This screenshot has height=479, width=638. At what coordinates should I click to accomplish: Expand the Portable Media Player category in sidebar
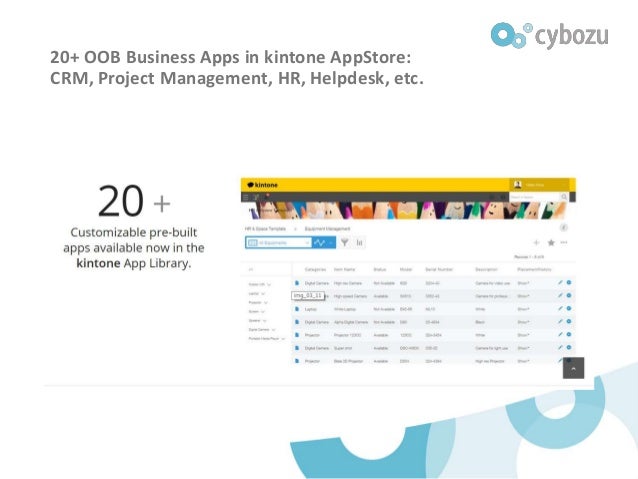coord(283,339)
